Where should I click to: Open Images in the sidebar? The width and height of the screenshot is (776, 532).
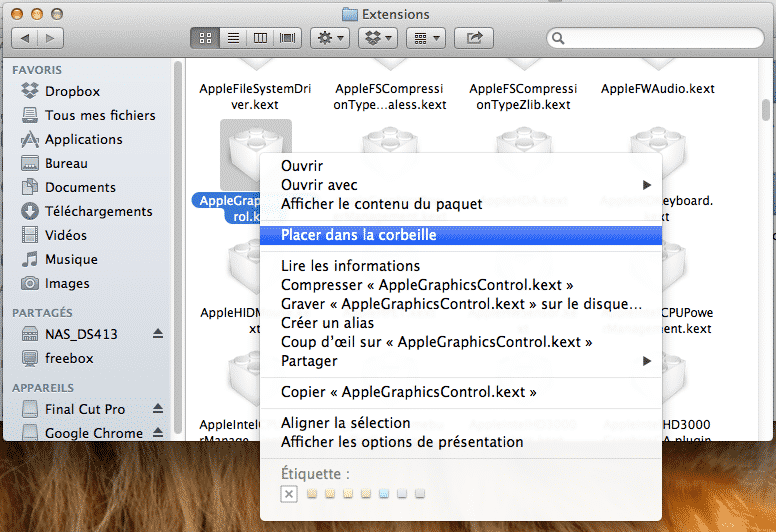tap(55, 284)
